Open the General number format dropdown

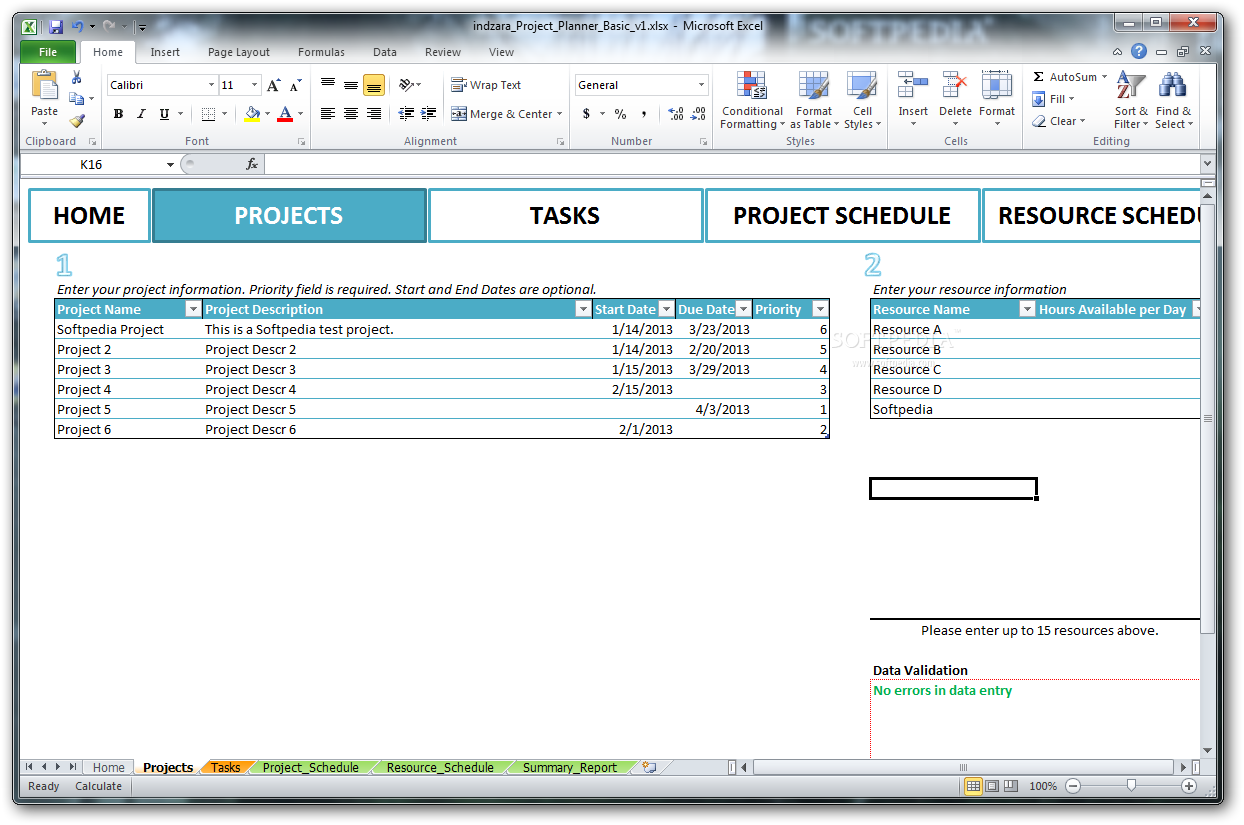[701, 85]
